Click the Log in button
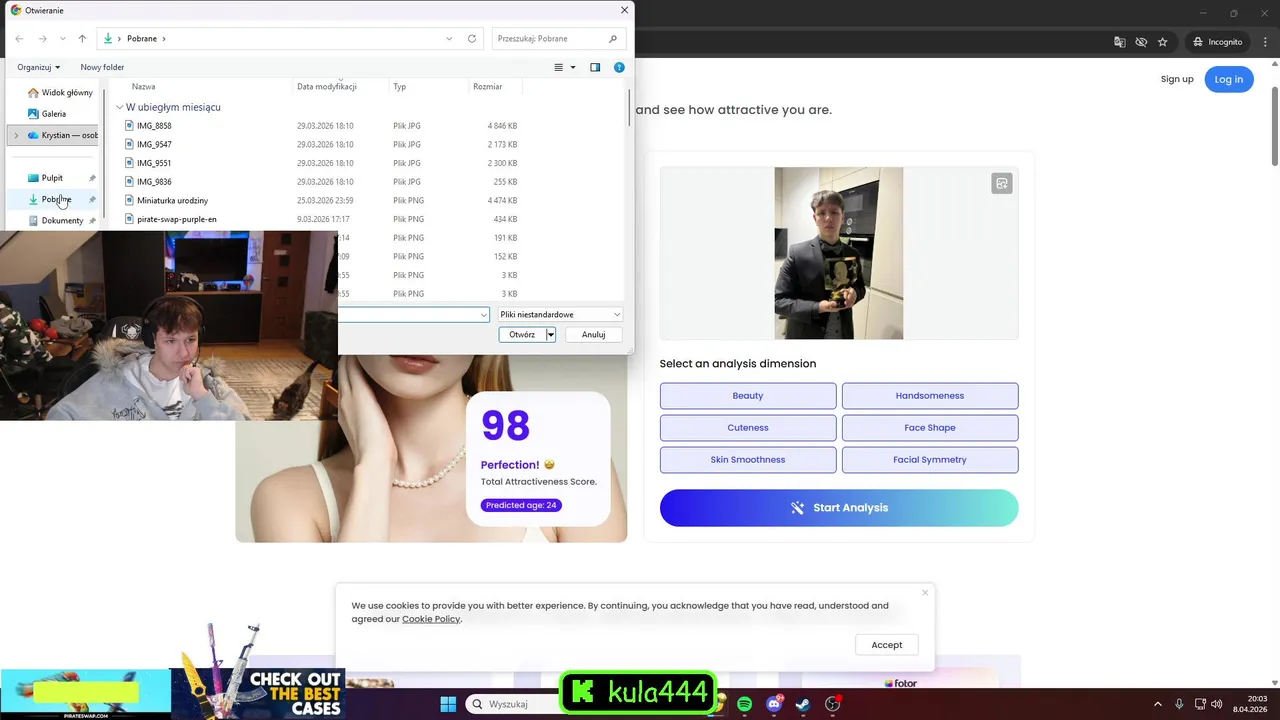The image size is (1280, 720). click(x=1229, y=79)
